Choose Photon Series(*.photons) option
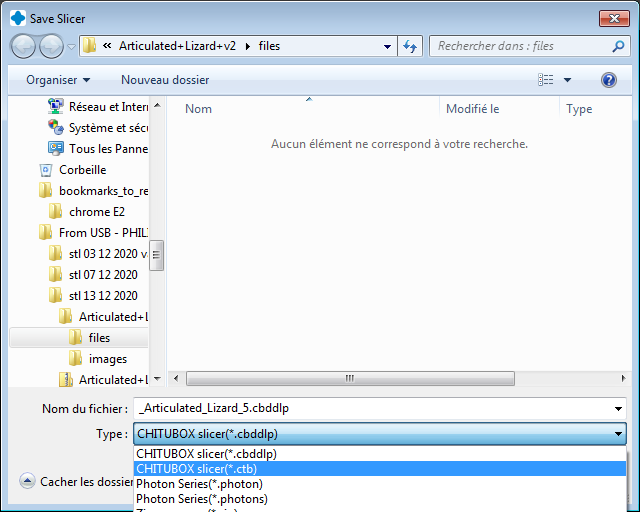The height and width of the screenshot is (512, 640). click(380, 499)
